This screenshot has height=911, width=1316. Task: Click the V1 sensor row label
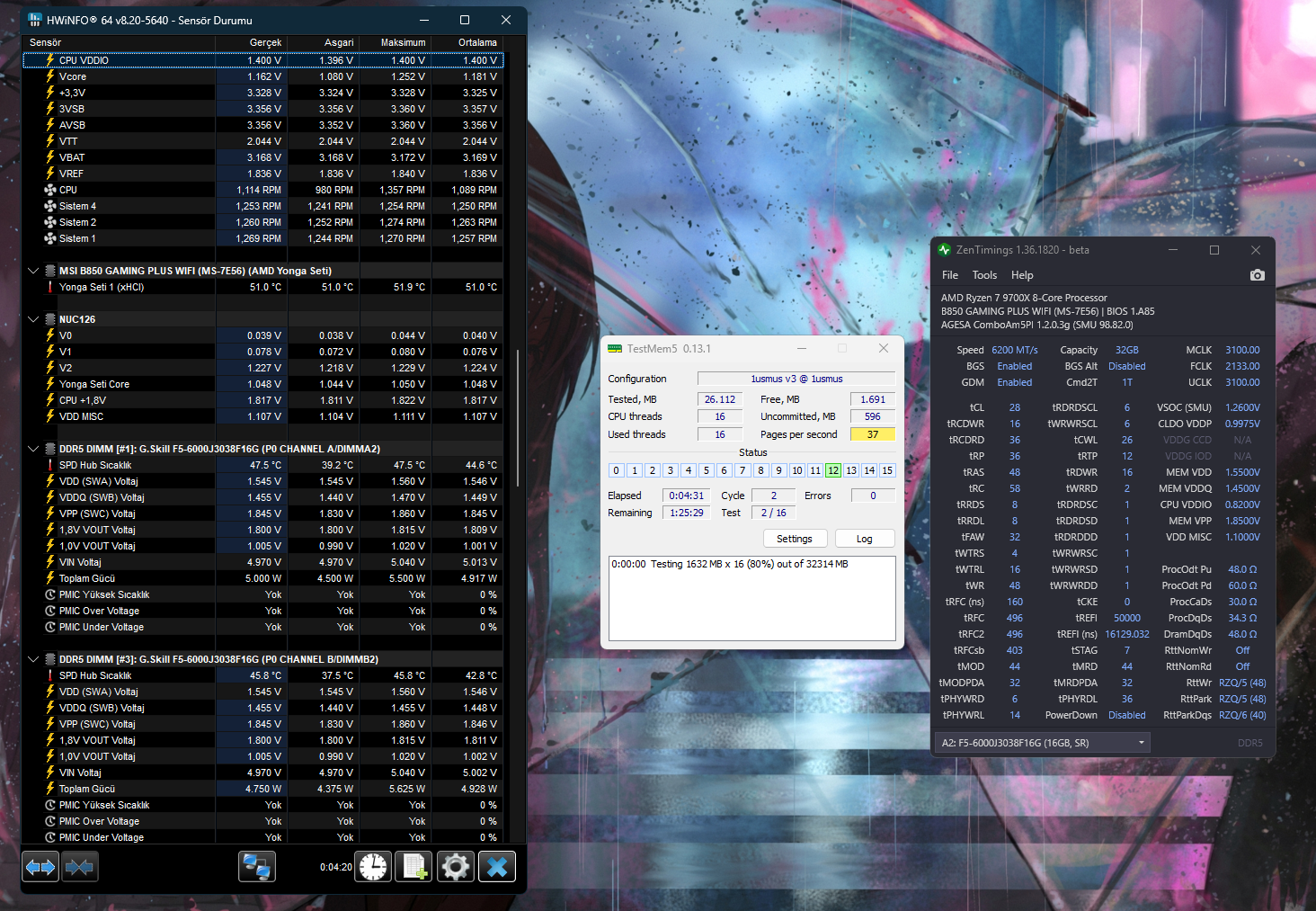[x=66, y=352]
